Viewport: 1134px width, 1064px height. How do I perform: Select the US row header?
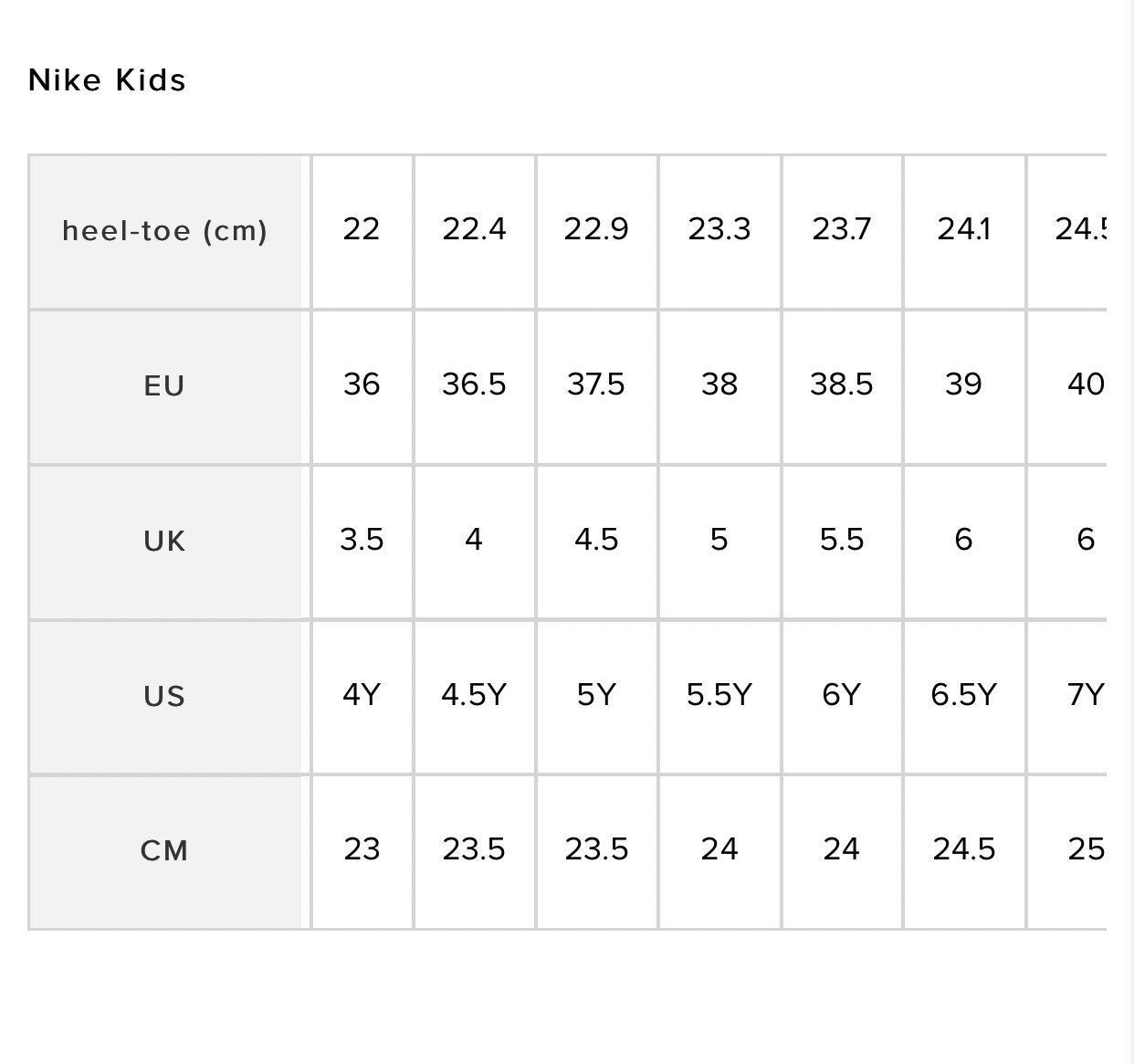coord(165,698)
